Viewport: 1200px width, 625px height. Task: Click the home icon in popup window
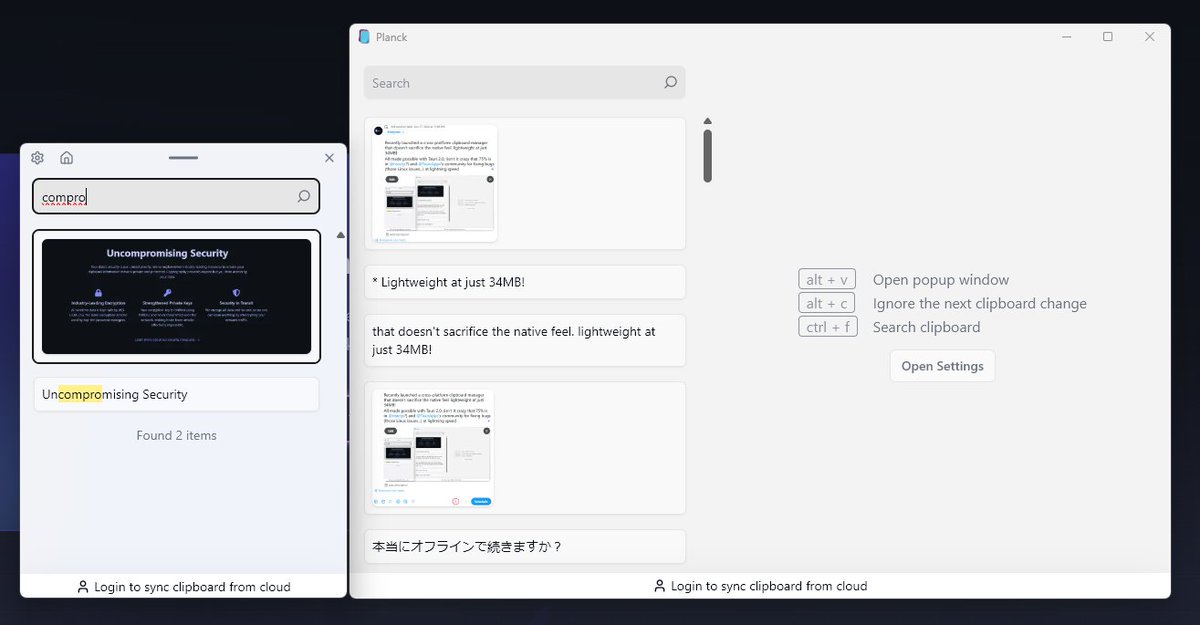point(66,158)
